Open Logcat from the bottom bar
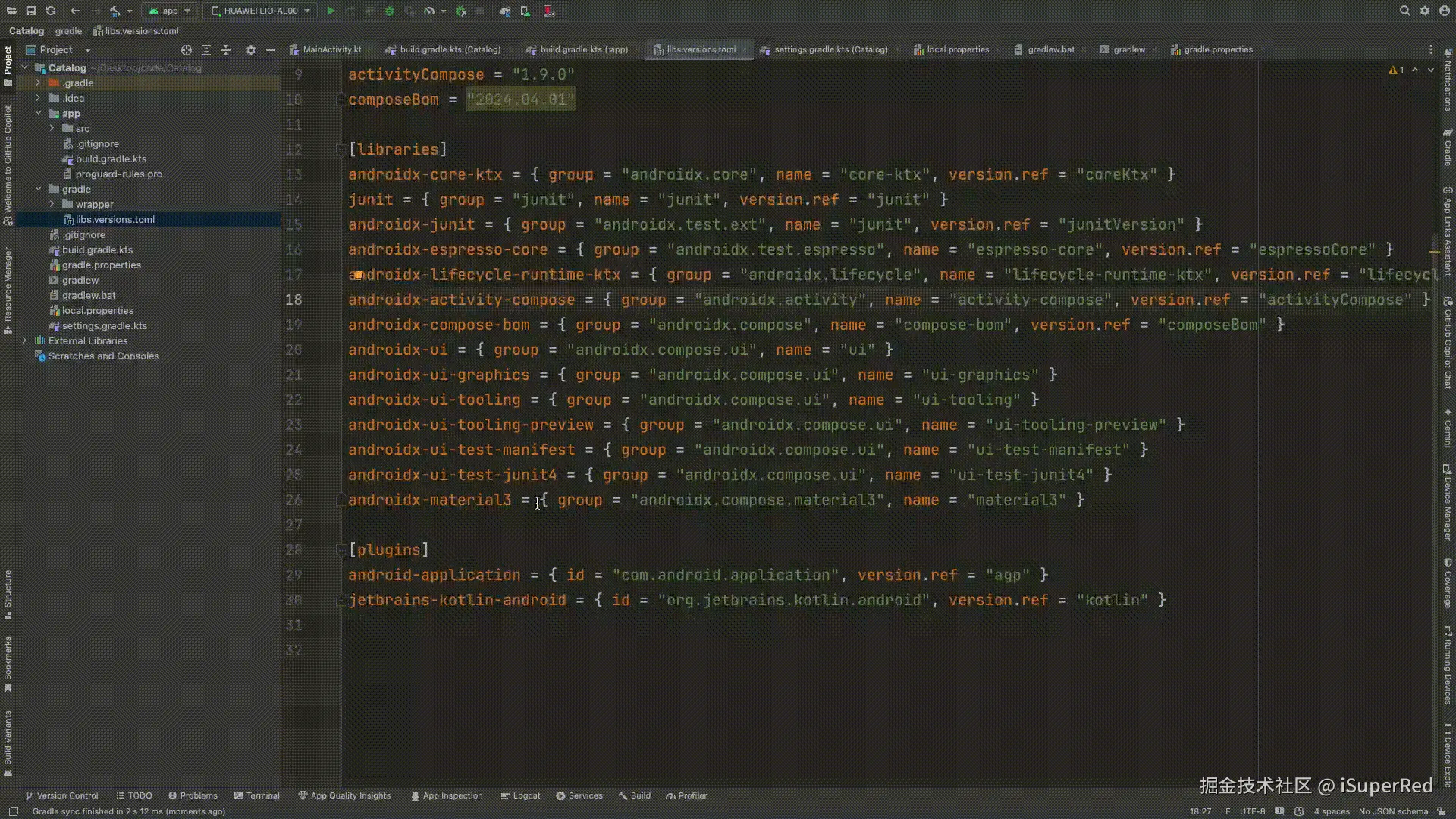The height and width of the screenshot is (819, 1456). (x=520, y=795)
